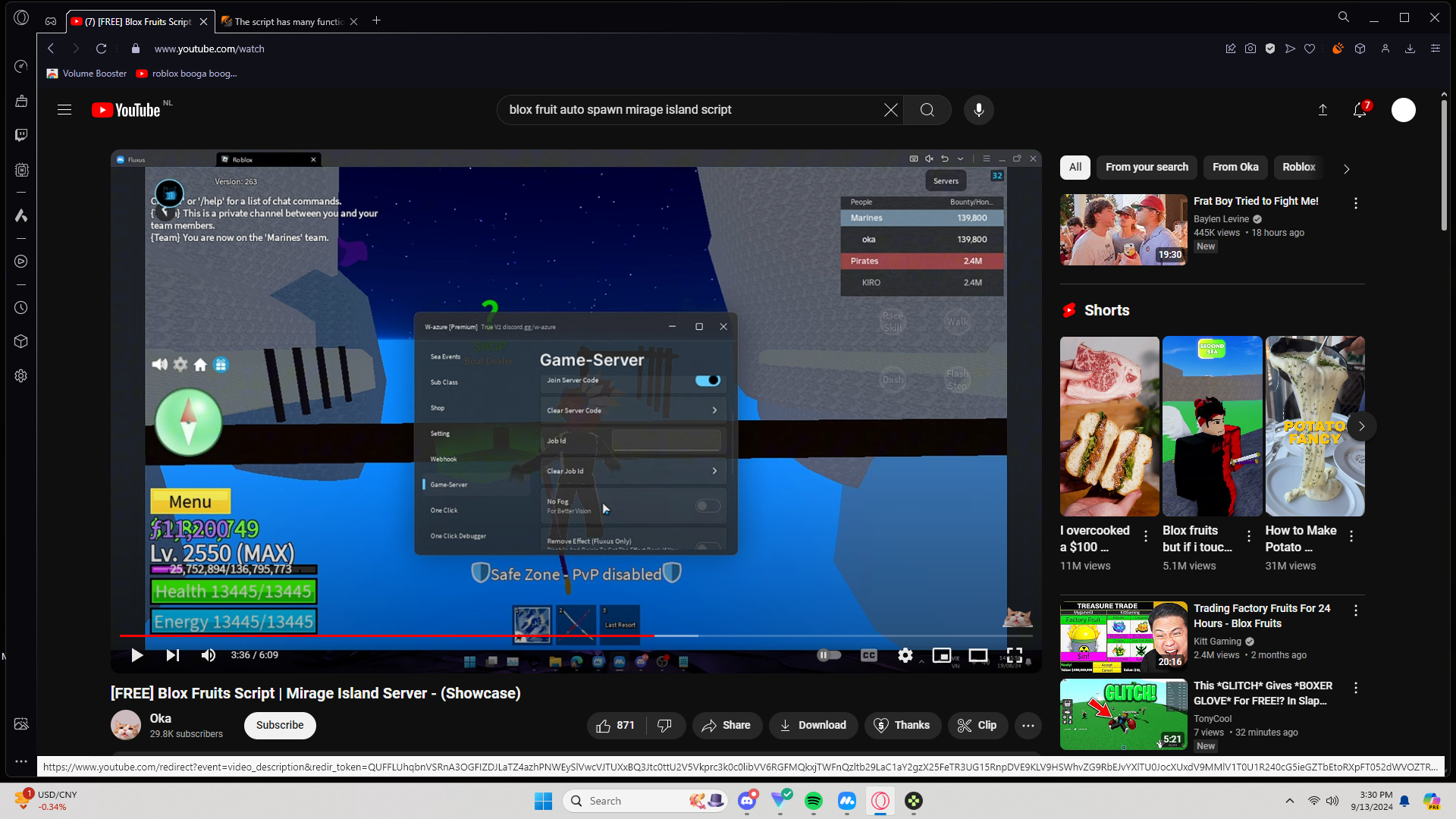Add page to bookmarks with heart
Viewport: 1456px width, 819px height.
coord(1310,49)
